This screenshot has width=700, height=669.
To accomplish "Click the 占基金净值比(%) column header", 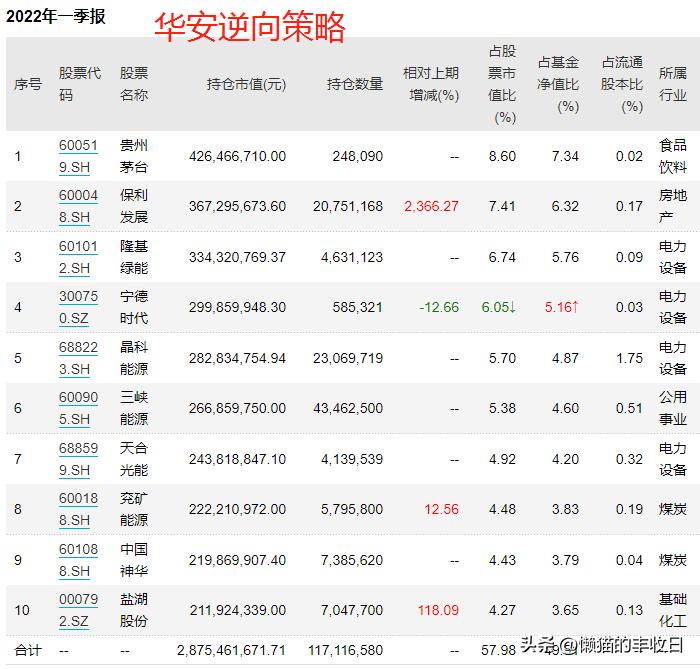I will (558, 84).
